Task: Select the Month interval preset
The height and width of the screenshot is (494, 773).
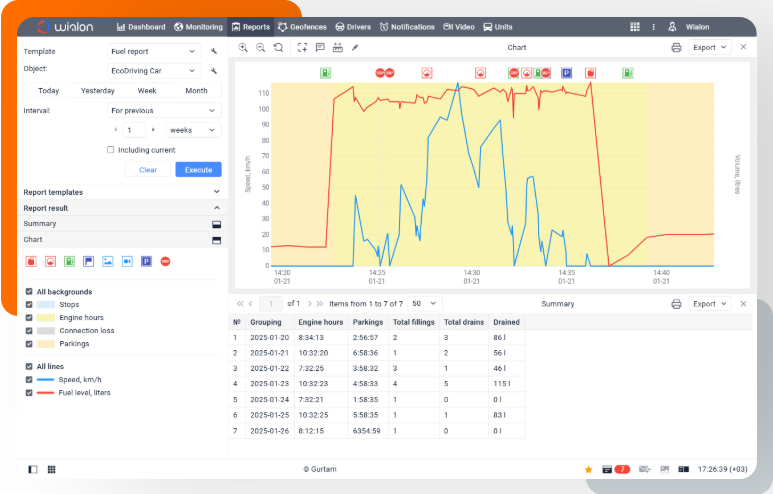Action: (196, 91)
